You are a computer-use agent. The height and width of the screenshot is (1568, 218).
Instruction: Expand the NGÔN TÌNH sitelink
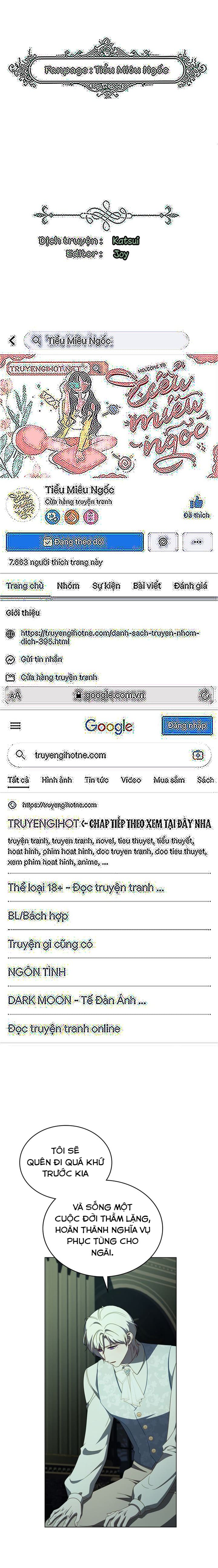click(x=36, y=972)
